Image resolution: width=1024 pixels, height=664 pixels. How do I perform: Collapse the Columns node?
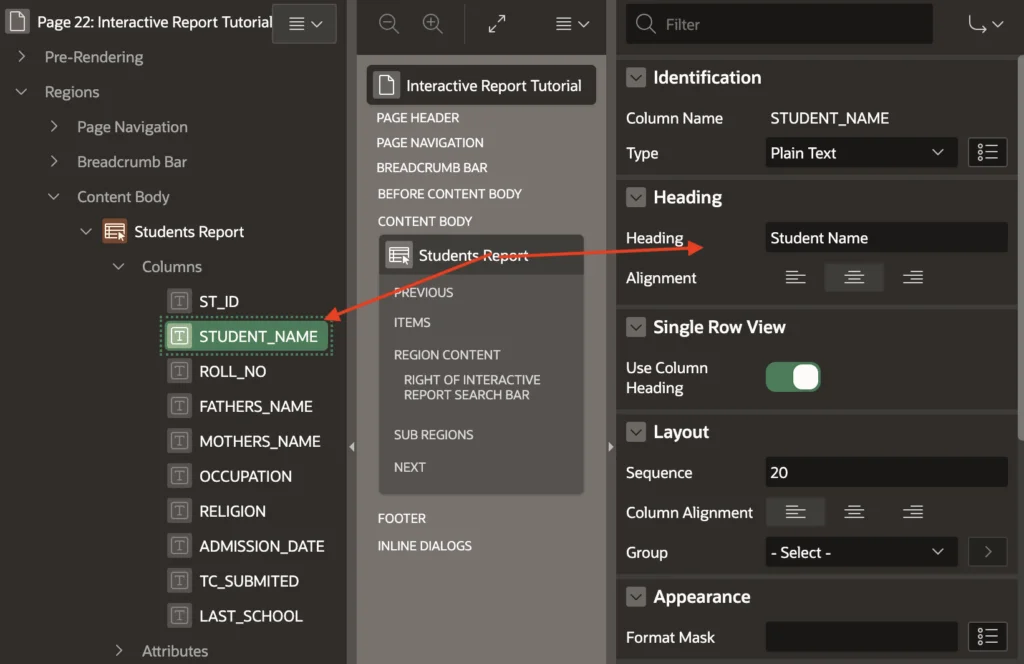(x=118, y=266)
